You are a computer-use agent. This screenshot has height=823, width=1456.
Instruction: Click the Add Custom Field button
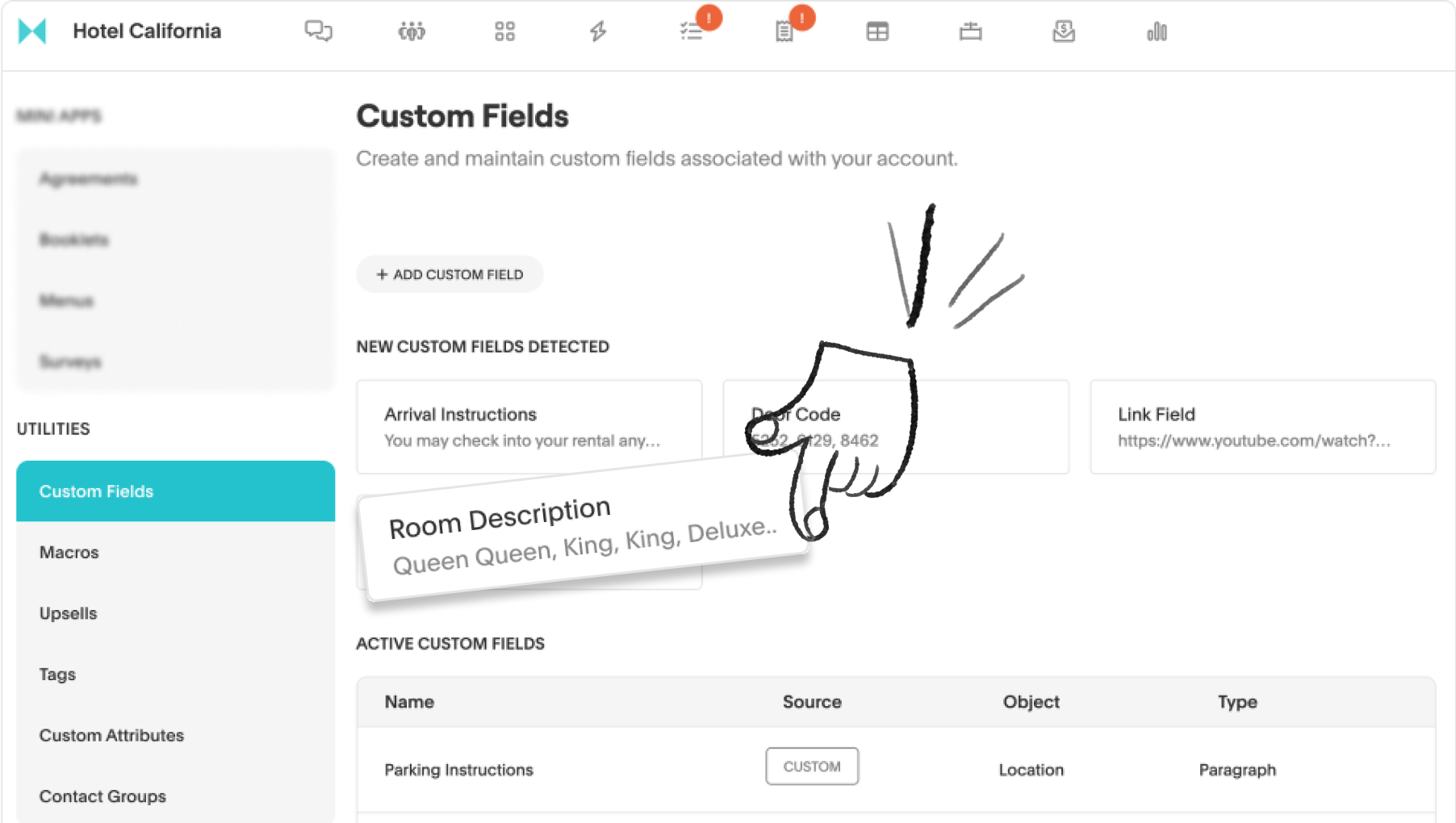pos(450,274)
